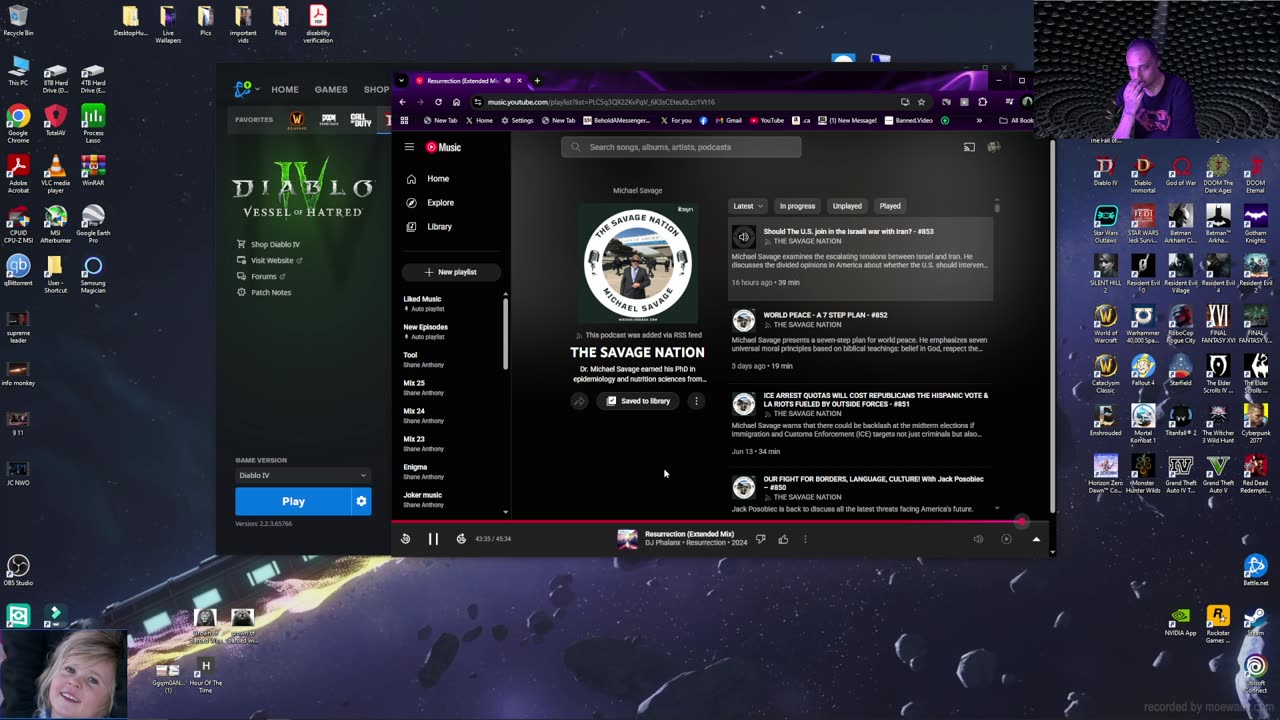The width and height of the screenshot is (1280, 720).
Task: Reload the browser page
Action: 438,102
